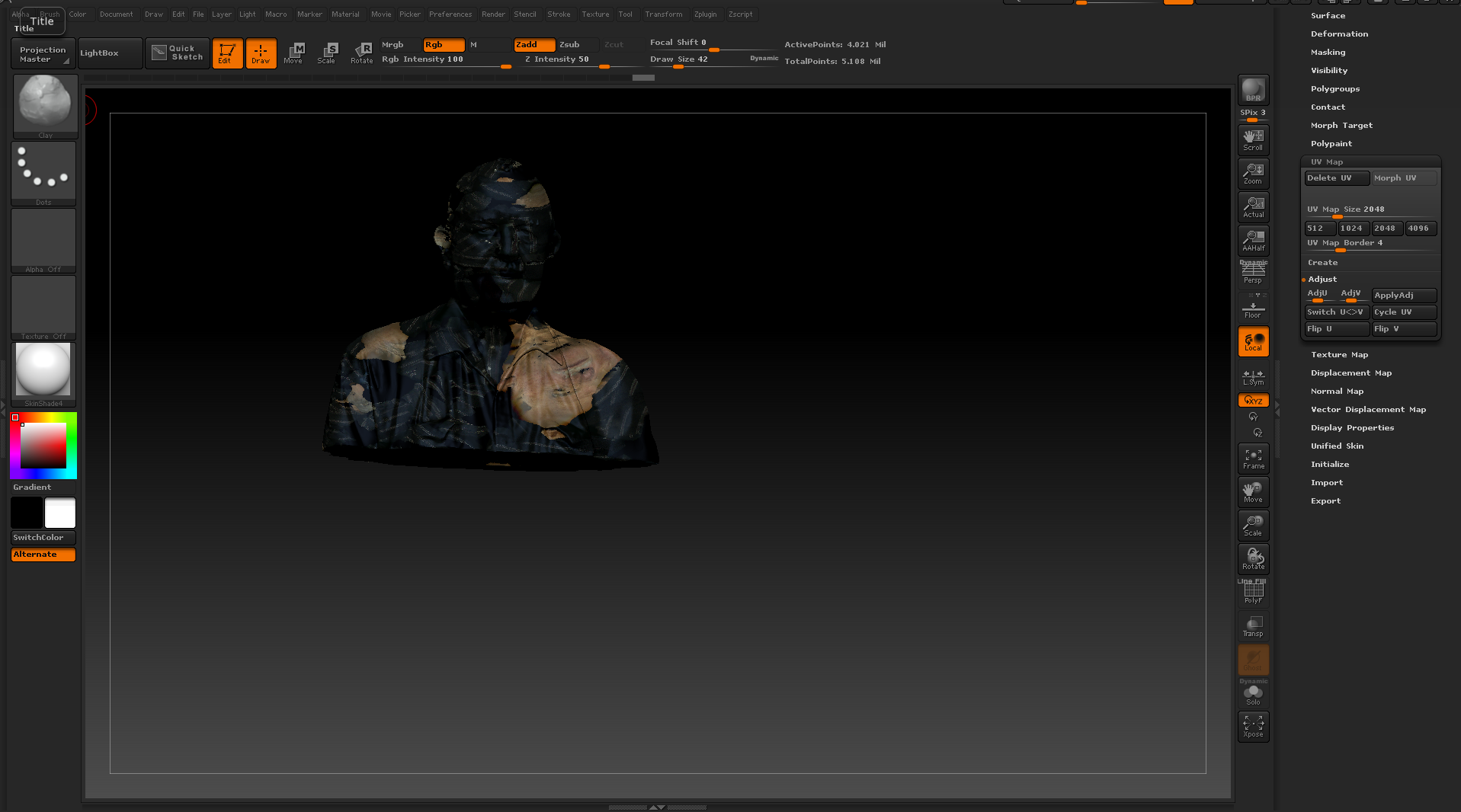Expand the Texture Map subpalette
1461x812 pixels.
click(x=1339, y=355)
